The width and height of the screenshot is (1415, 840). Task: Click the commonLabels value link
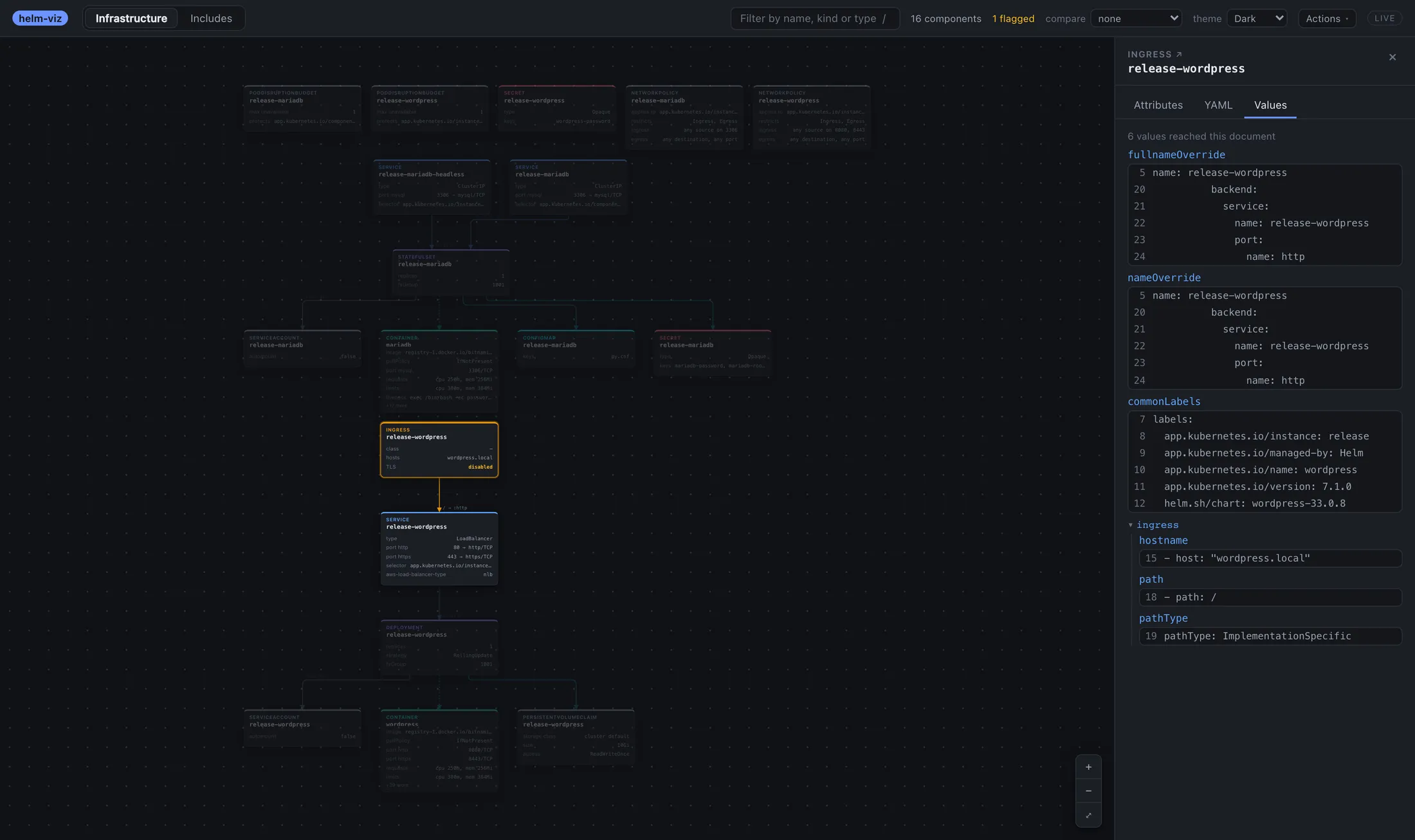point(1164,401)
